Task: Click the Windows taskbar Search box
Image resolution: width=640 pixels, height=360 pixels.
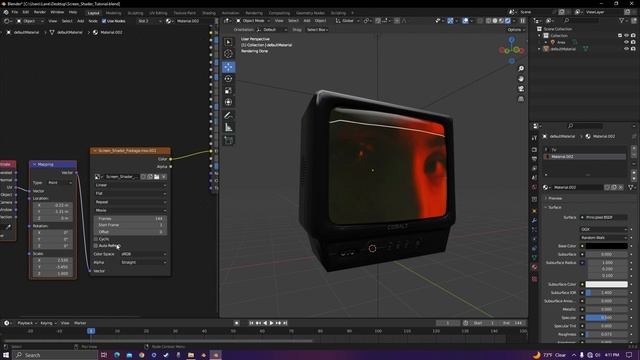Action: click(55, 355)
